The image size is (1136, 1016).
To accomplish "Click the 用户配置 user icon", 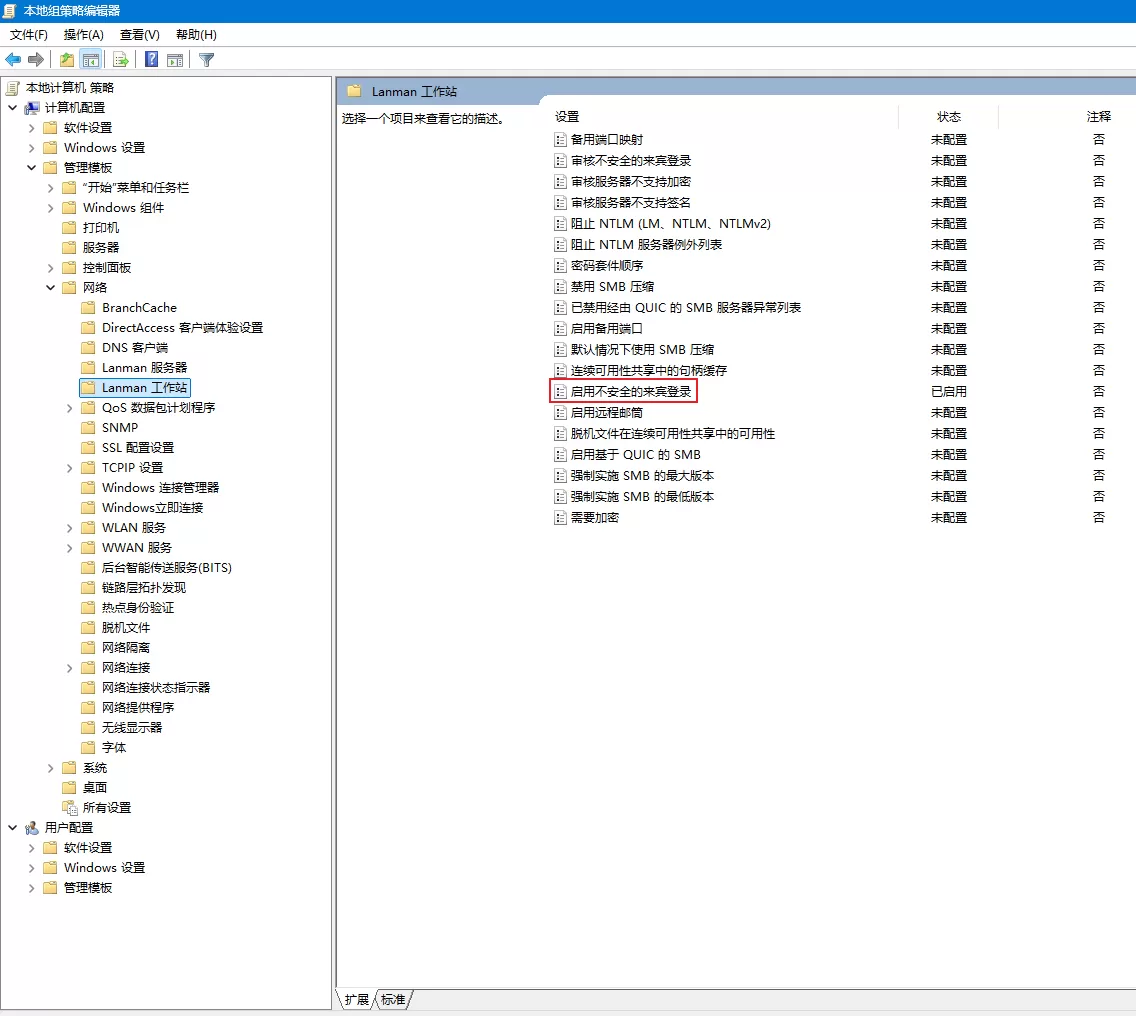I will 32,828.
